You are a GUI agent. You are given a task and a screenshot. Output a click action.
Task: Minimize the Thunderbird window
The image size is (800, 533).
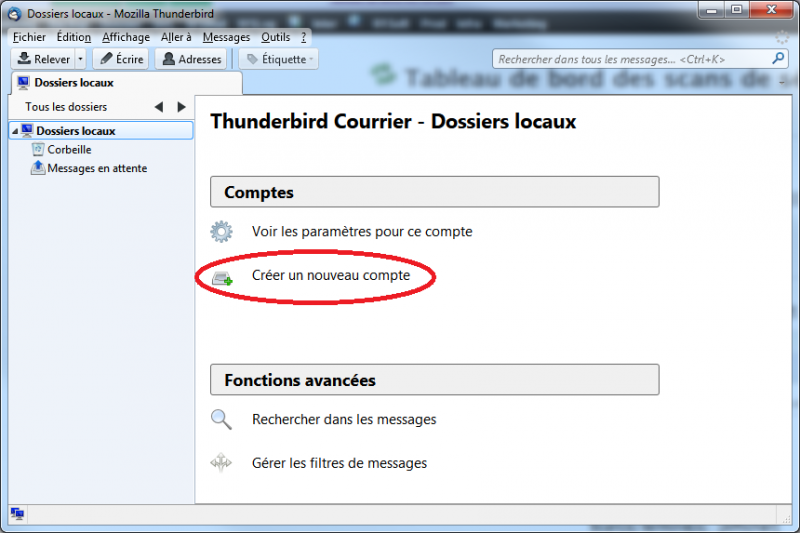[711, 10]
